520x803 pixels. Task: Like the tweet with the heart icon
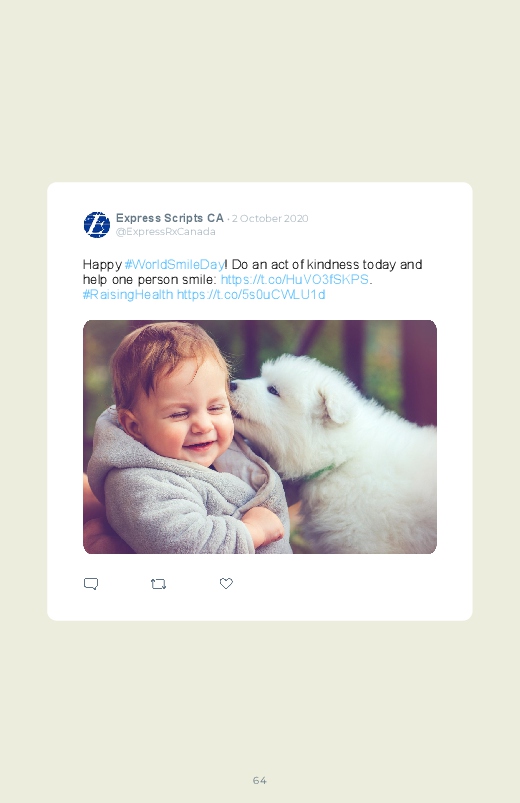point(226,583)
